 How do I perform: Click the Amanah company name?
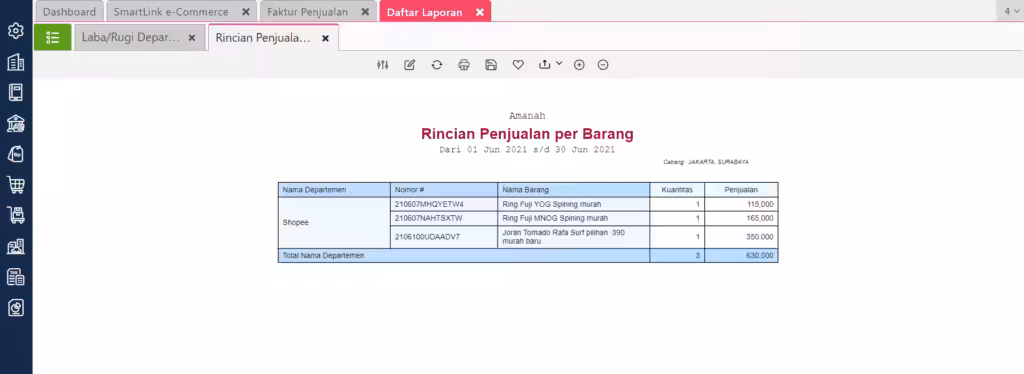tap(528, 116)
